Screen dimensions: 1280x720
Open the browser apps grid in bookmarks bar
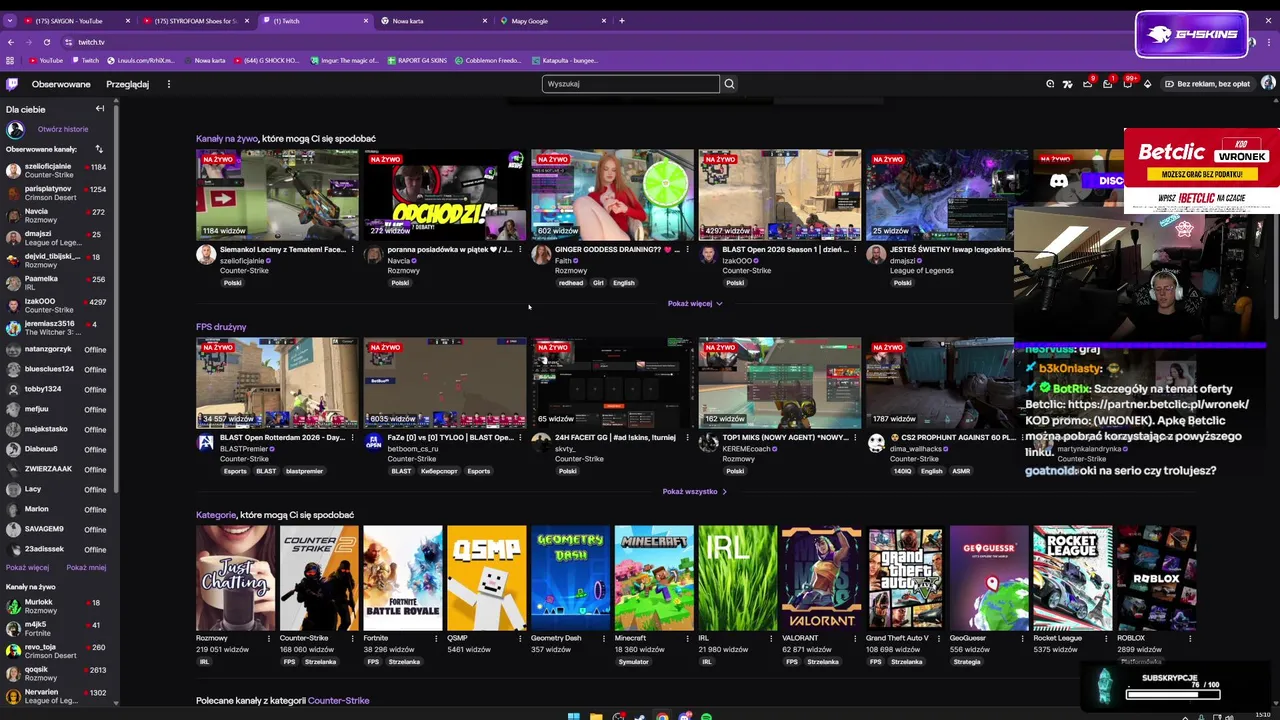tap(10, 60)
